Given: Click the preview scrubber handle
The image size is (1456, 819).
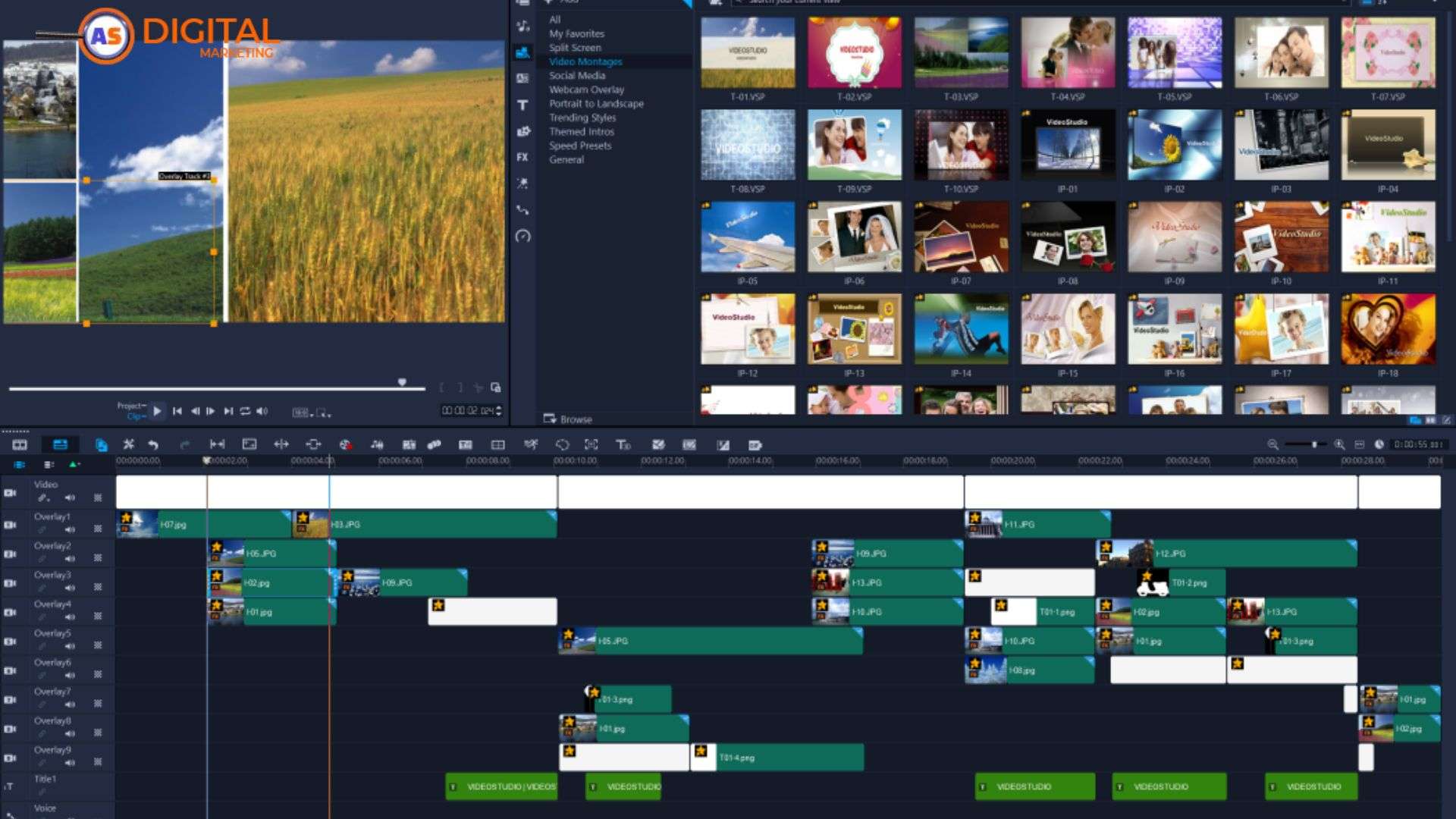Looking at the screenshot, I should (x=402, y=382).
